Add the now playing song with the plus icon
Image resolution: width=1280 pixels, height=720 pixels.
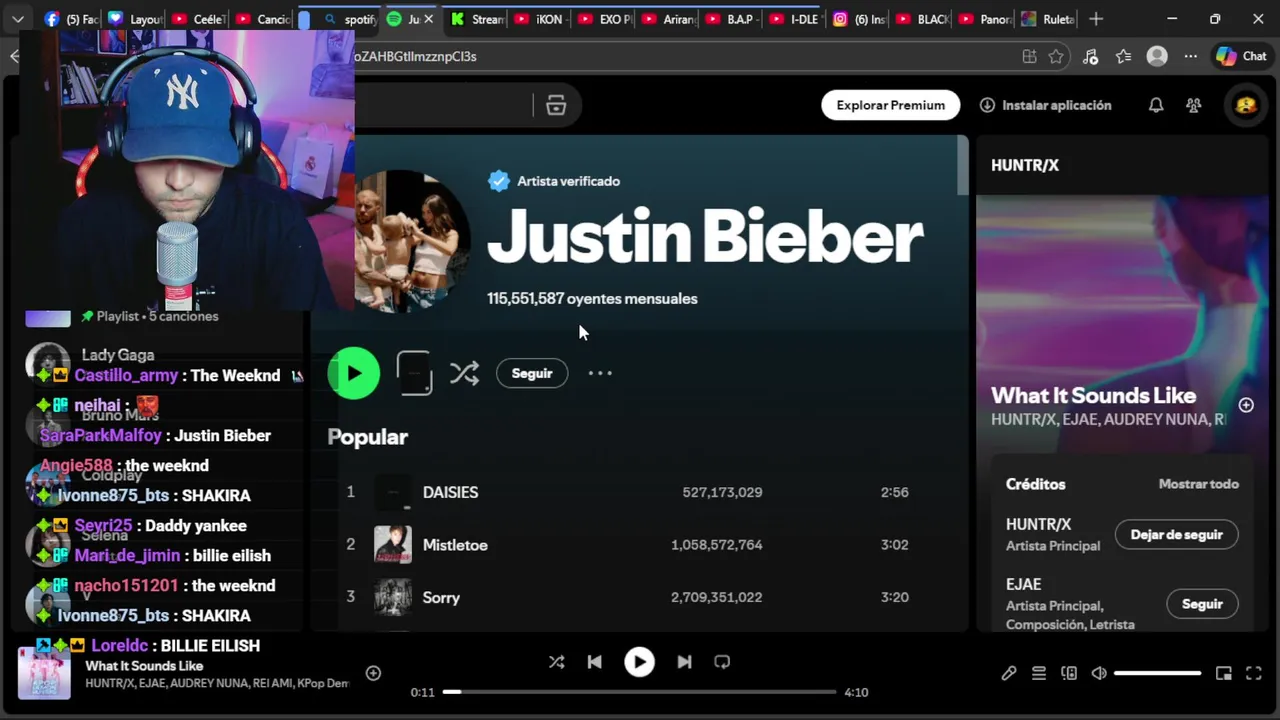point(373,674)
